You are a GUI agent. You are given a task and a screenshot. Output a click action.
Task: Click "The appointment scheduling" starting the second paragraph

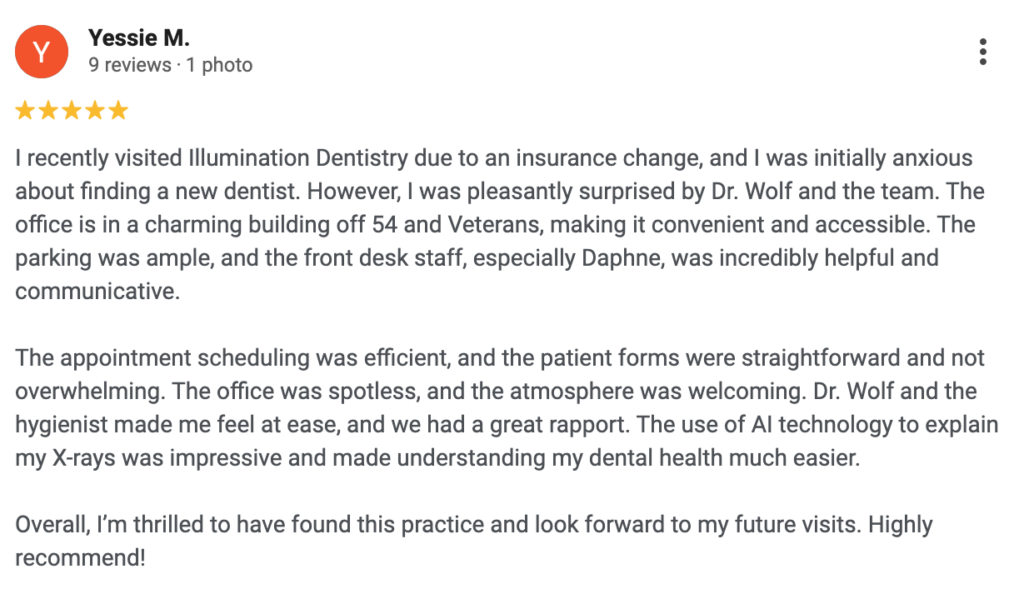[140, 358]
